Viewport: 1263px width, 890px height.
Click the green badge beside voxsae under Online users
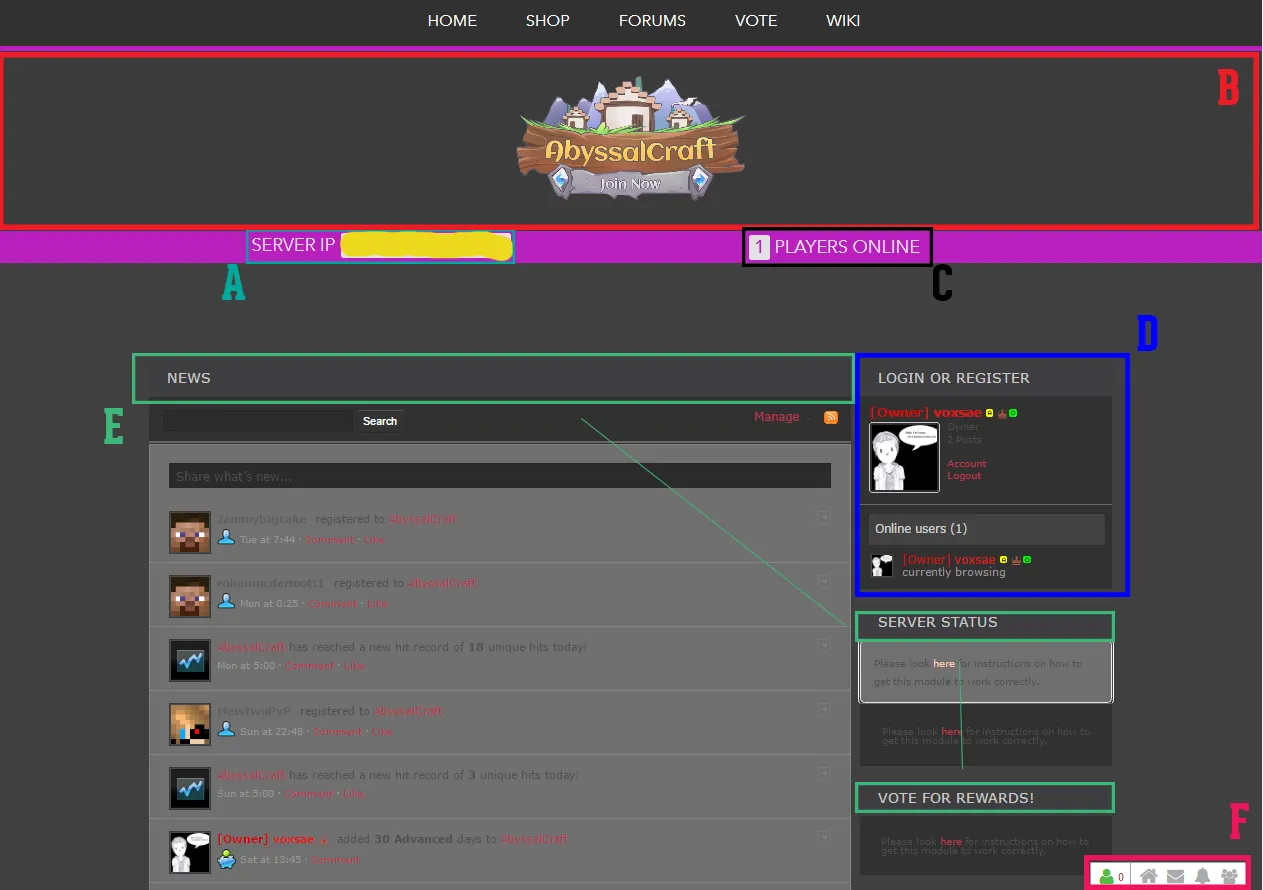click(x=1027, y=560)
